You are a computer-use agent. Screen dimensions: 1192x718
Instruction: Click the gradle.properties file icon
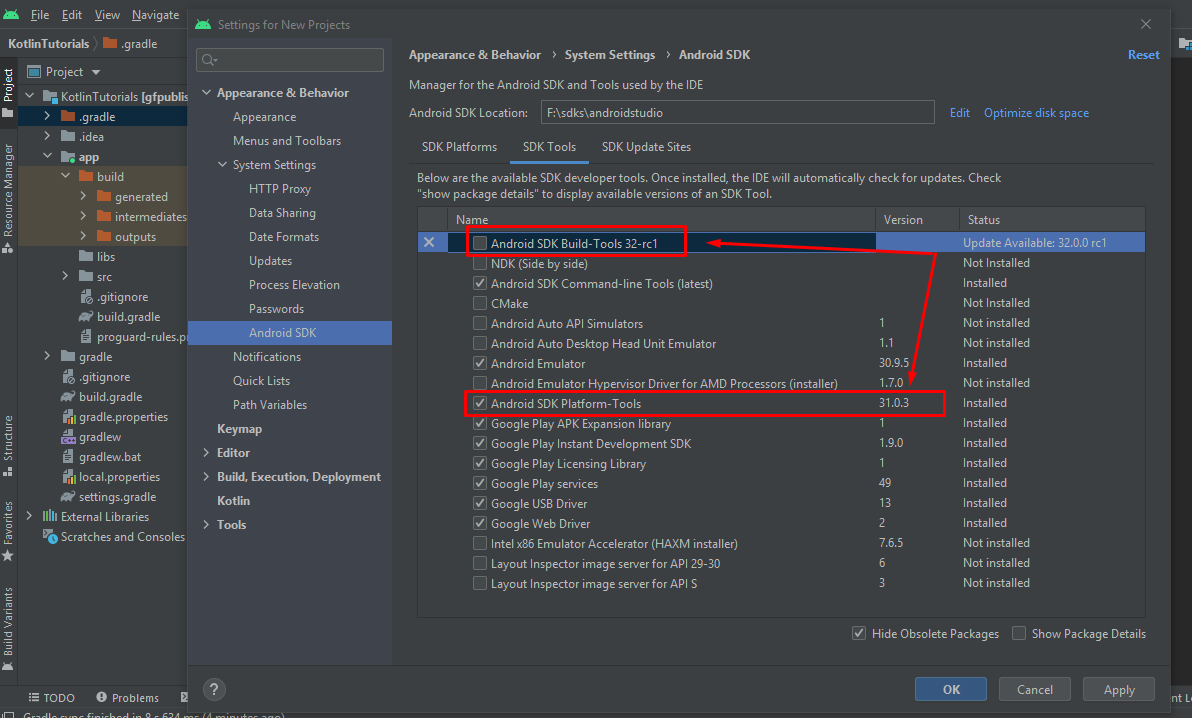point(68,417)
